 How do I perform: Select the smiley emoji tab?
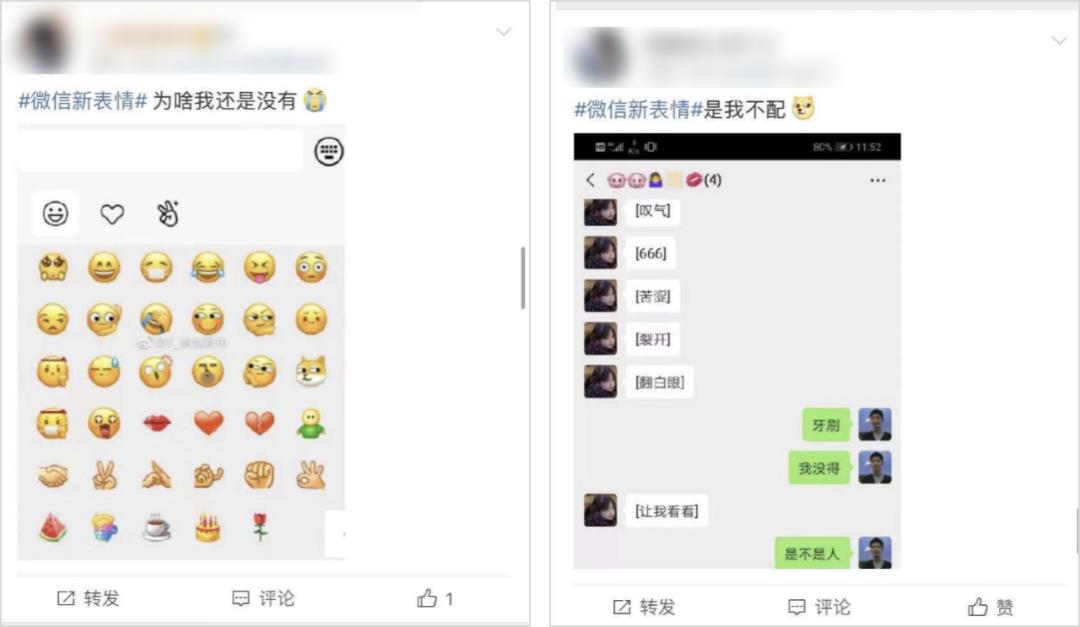click(56, 214)
